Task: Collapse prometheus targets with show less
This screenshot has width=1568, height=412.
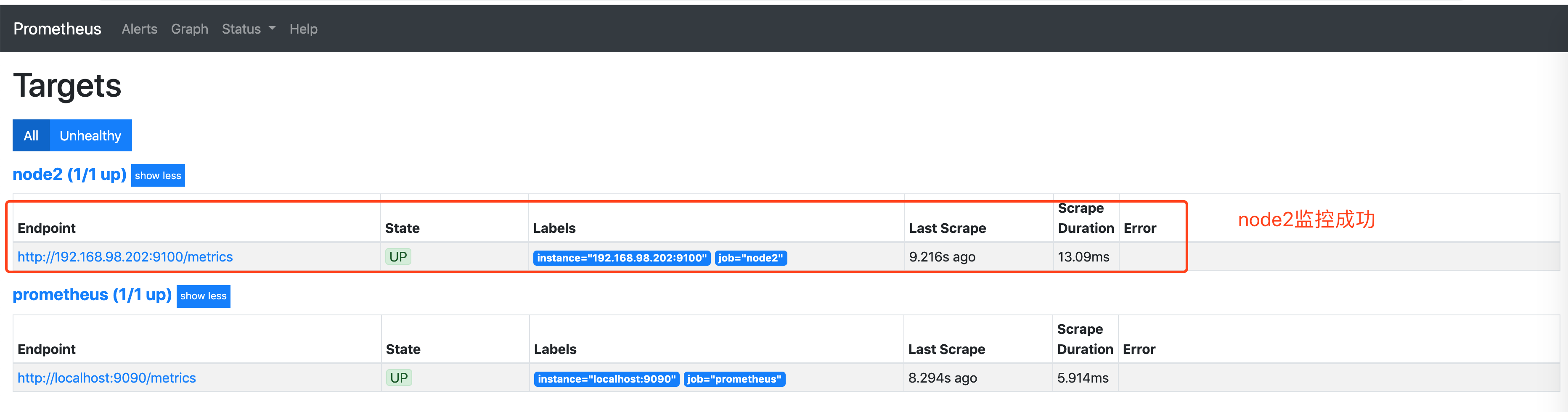Action: pyautogui.click(x=203, y=296)
